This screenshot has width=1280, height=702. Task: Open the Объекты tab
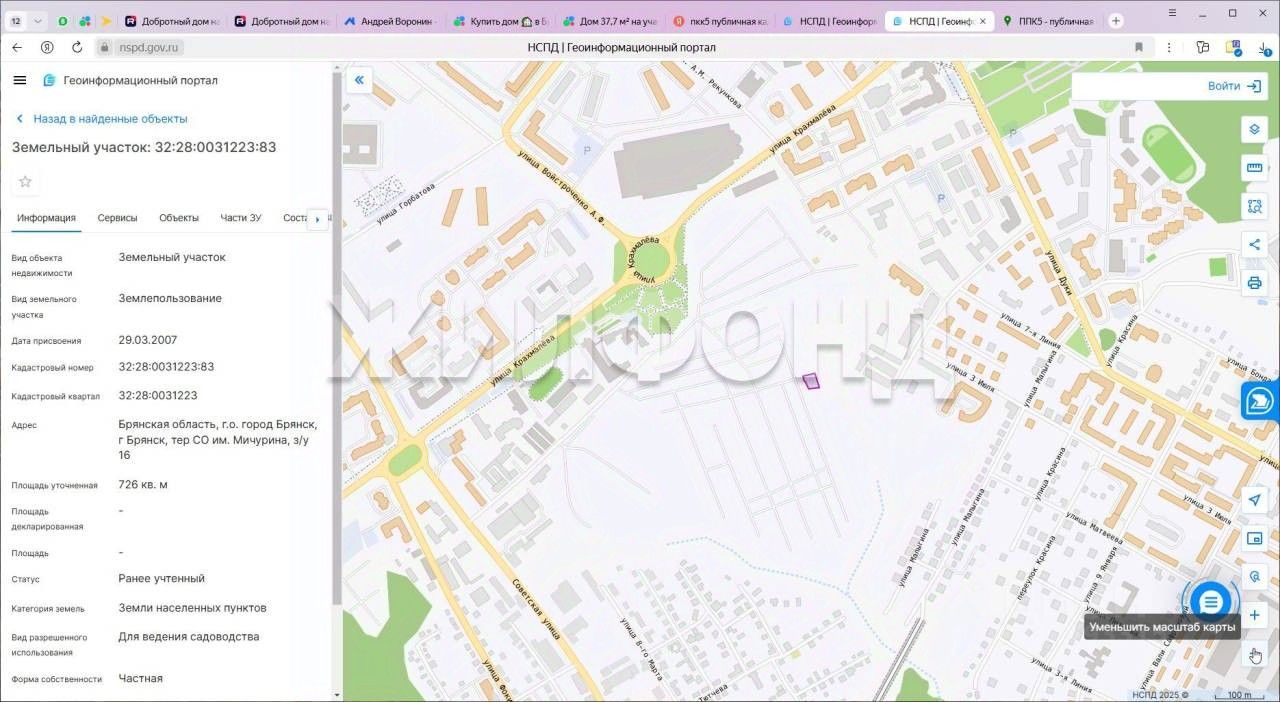[179, 218]
